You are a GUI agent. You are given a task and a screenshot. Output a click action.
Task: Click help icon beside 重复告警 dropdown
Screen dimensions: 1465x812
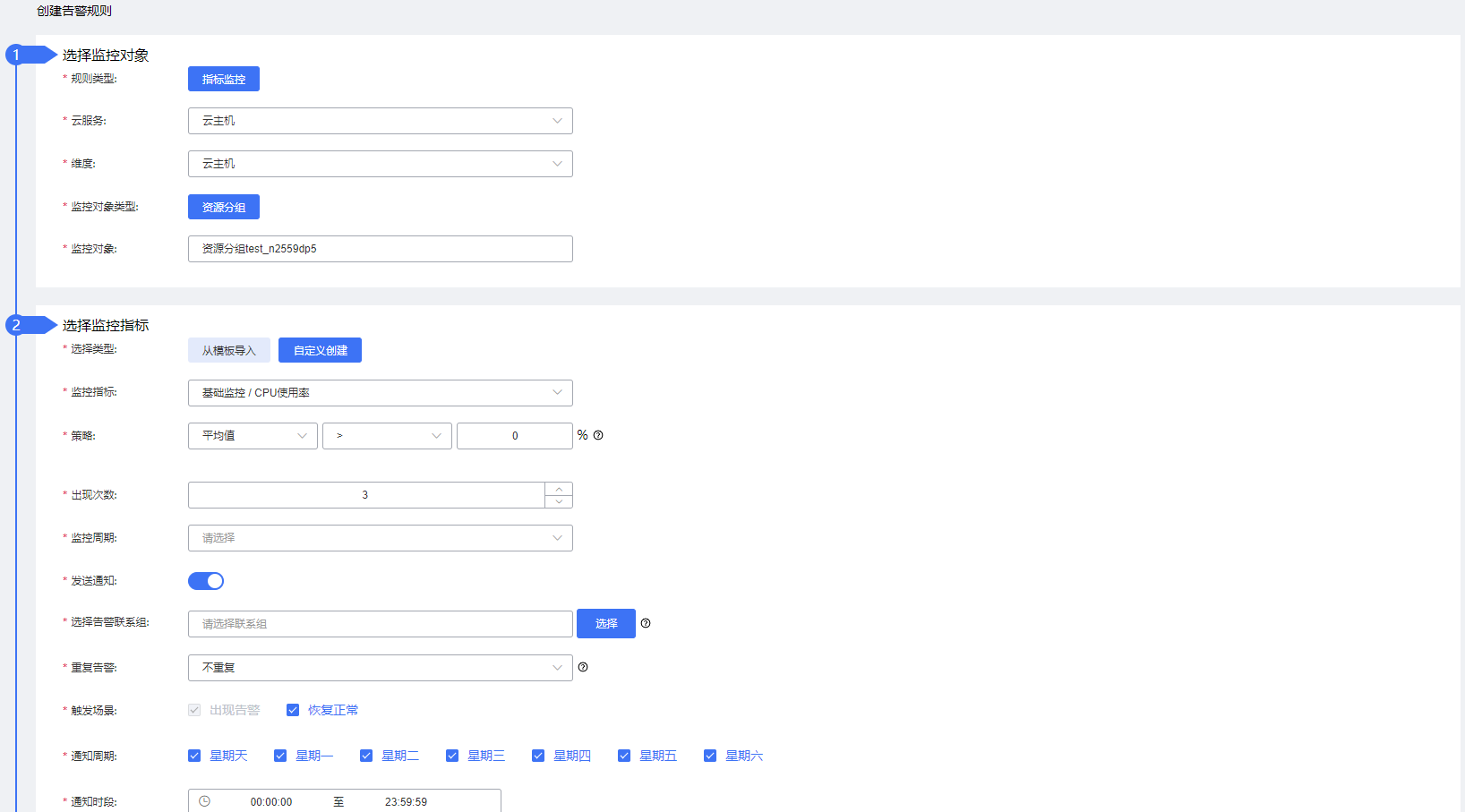click(583, 667)
